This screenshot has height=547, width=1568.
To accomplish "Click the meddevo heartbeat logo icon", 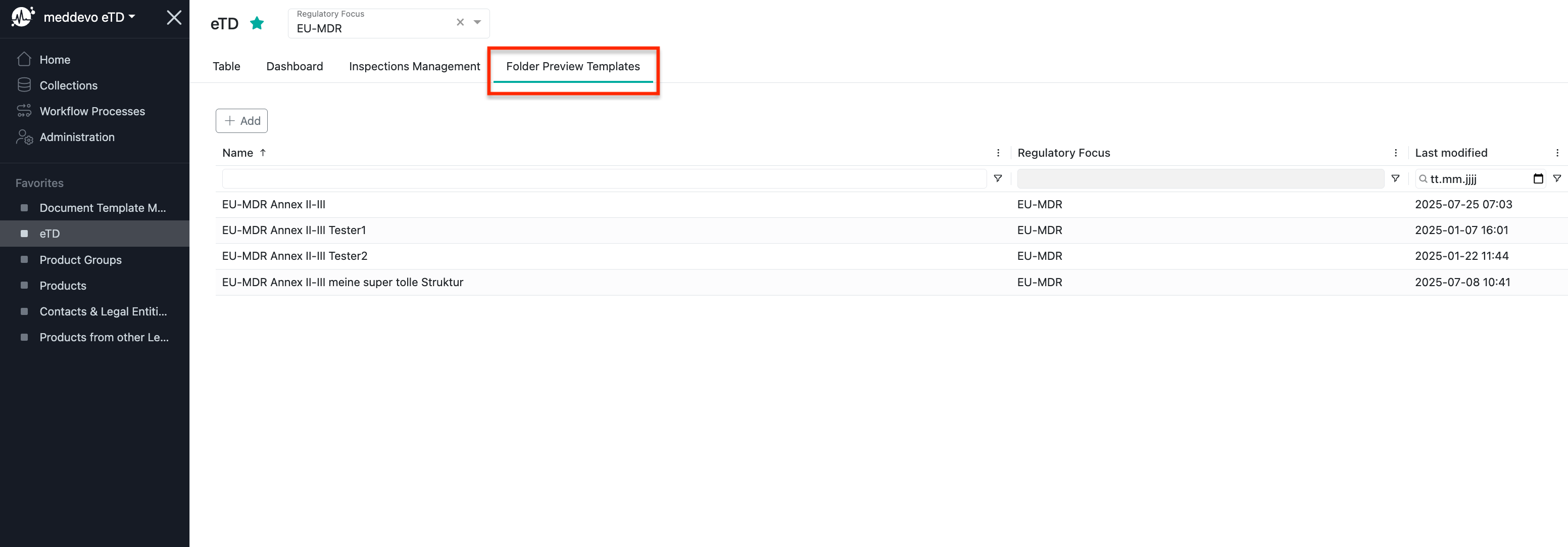I will [x=23, y=17].
